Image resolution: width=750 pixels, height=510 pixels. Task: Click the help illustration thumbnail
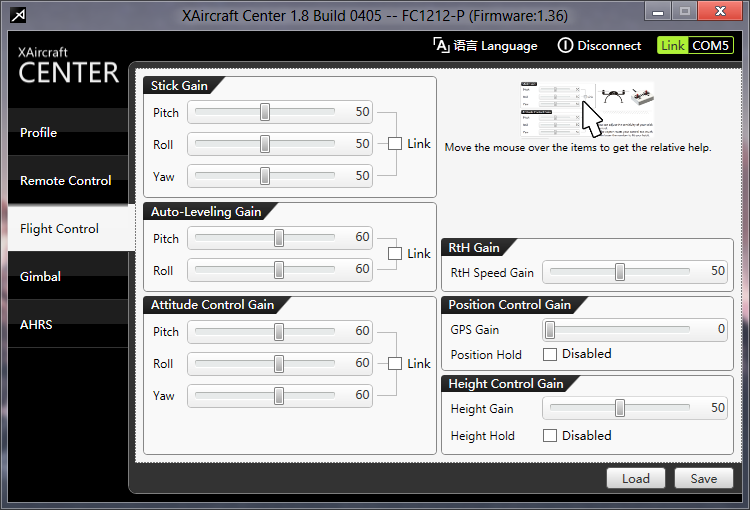click(587, 109)
